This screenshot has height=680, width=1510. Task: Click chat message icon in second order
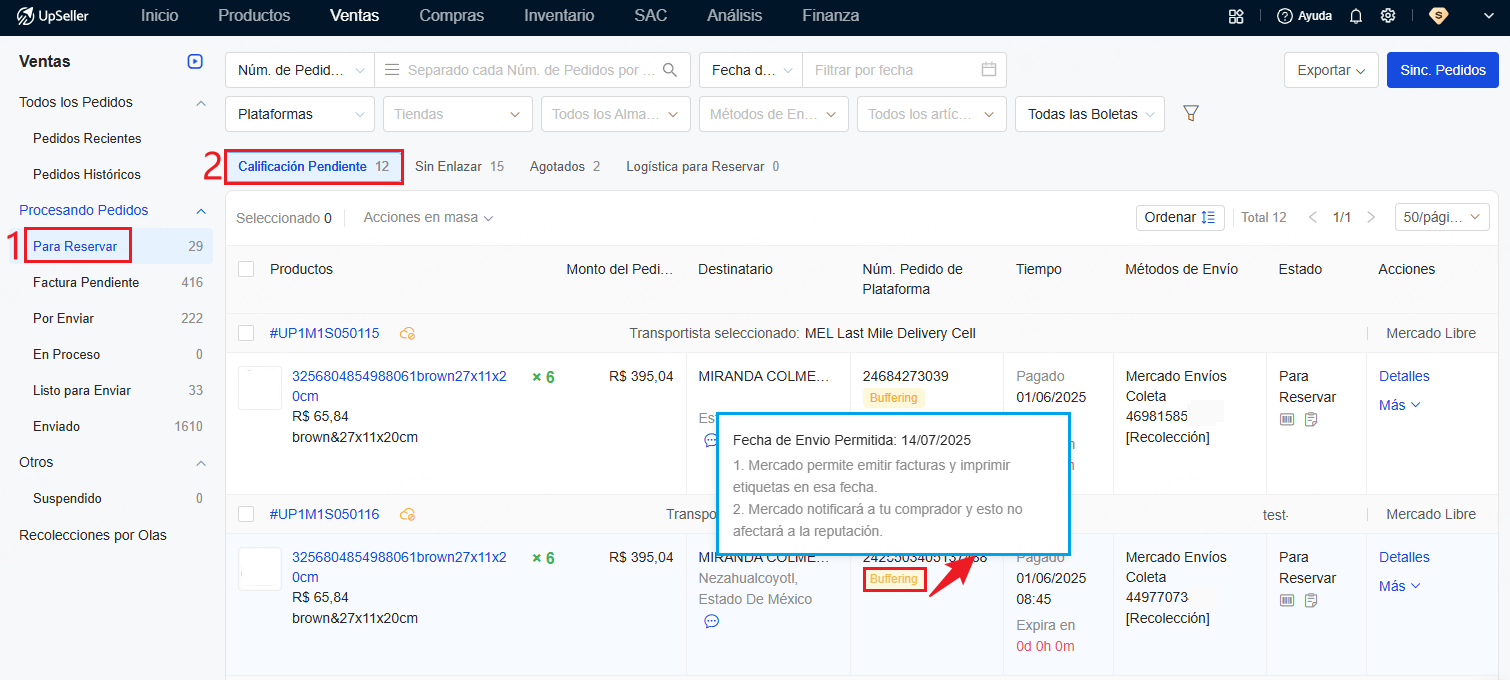click(711, 621)
